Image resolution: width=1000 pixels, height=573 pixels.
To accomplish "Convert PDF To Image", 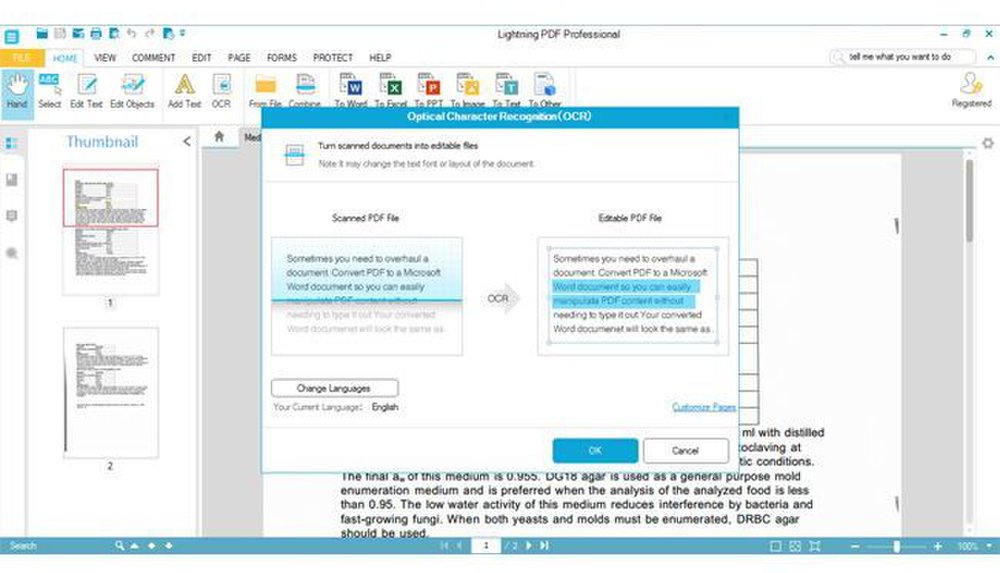I will click(x=467, y=90).
